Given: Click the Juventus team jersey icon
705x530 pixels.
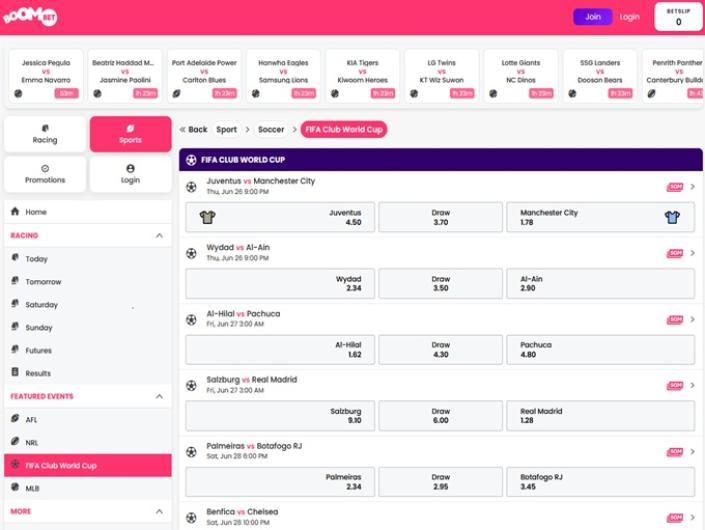Looking at the screenshot, I should [x=207, y=217].
